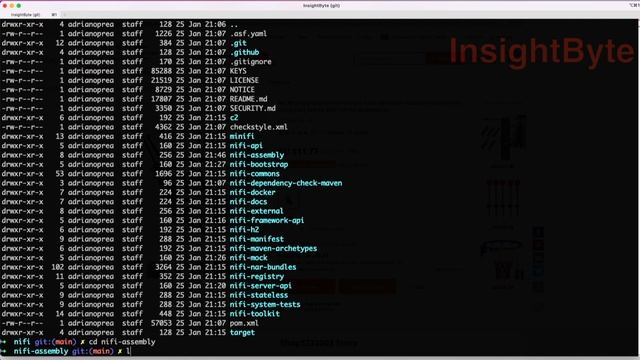Image resolution: width=640 pixels, height=360 pixels.
Task: Click the 21:26 timestamp of nifi-mock
Action: click(x=215, y=258)
